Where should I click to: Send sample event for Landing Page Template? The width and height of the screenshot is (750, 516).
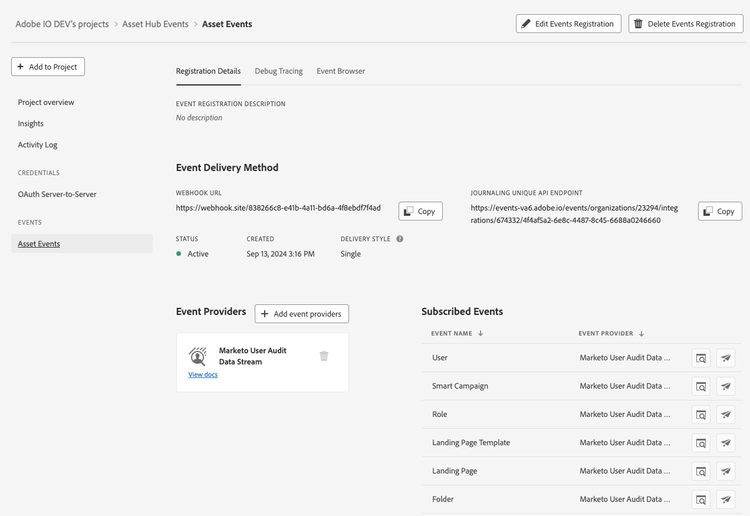pyautogui.click(x=726, y=443)
